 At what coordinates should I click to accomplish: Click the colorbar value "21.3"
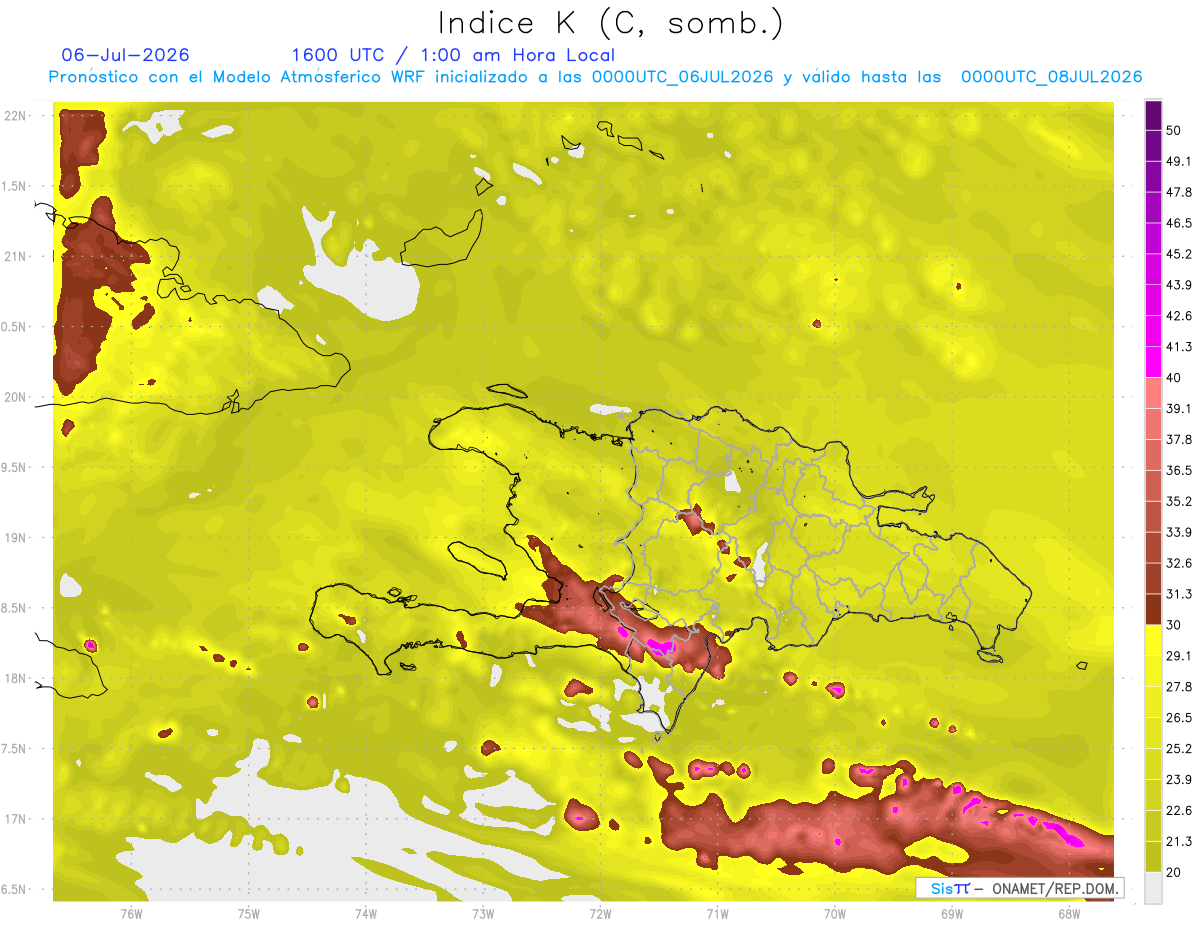pyautogui.click(x=1178, y=842)
